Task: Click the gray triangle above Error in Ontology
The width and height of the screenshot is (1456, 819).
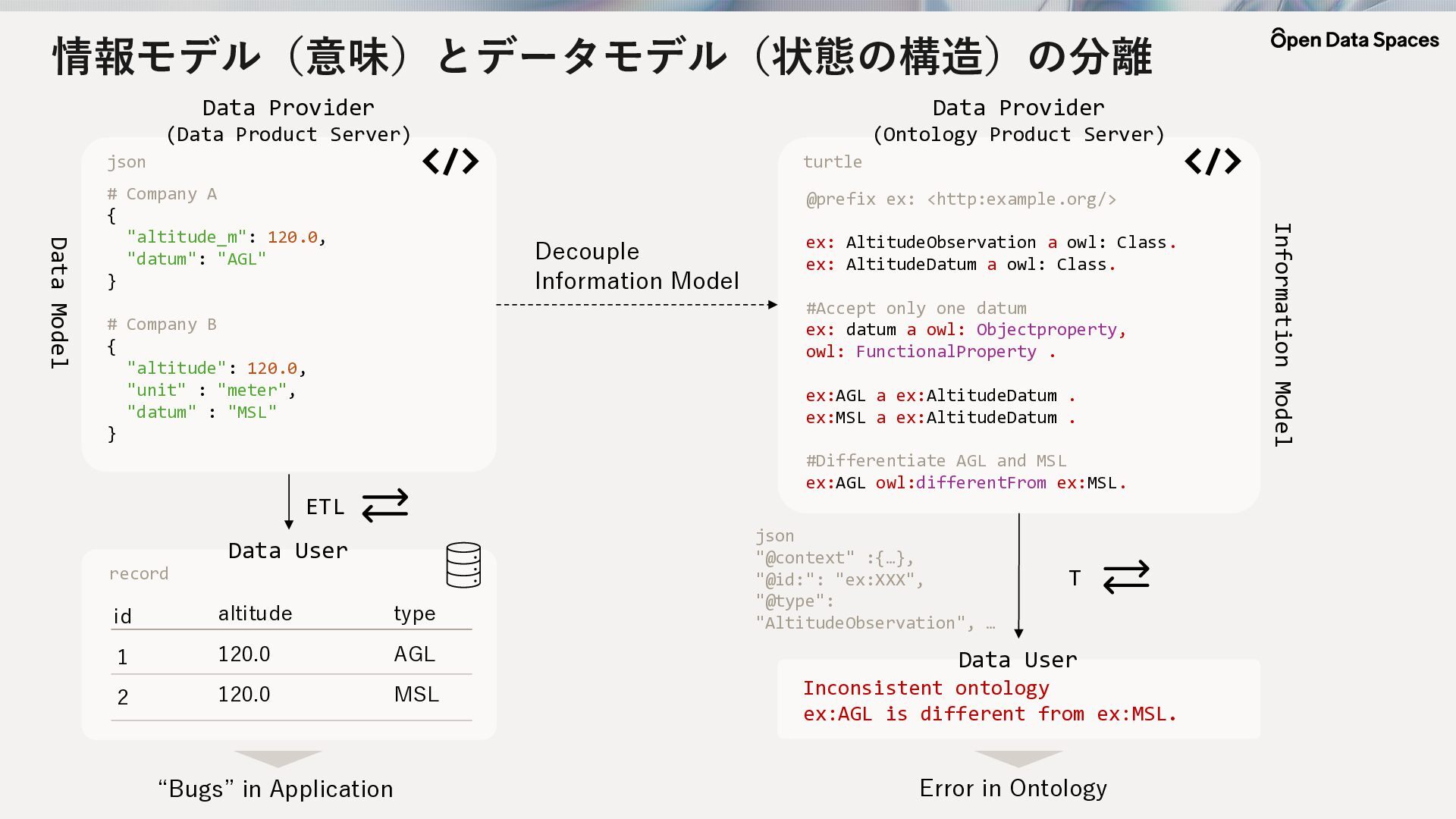Action: pos(1018,759)
